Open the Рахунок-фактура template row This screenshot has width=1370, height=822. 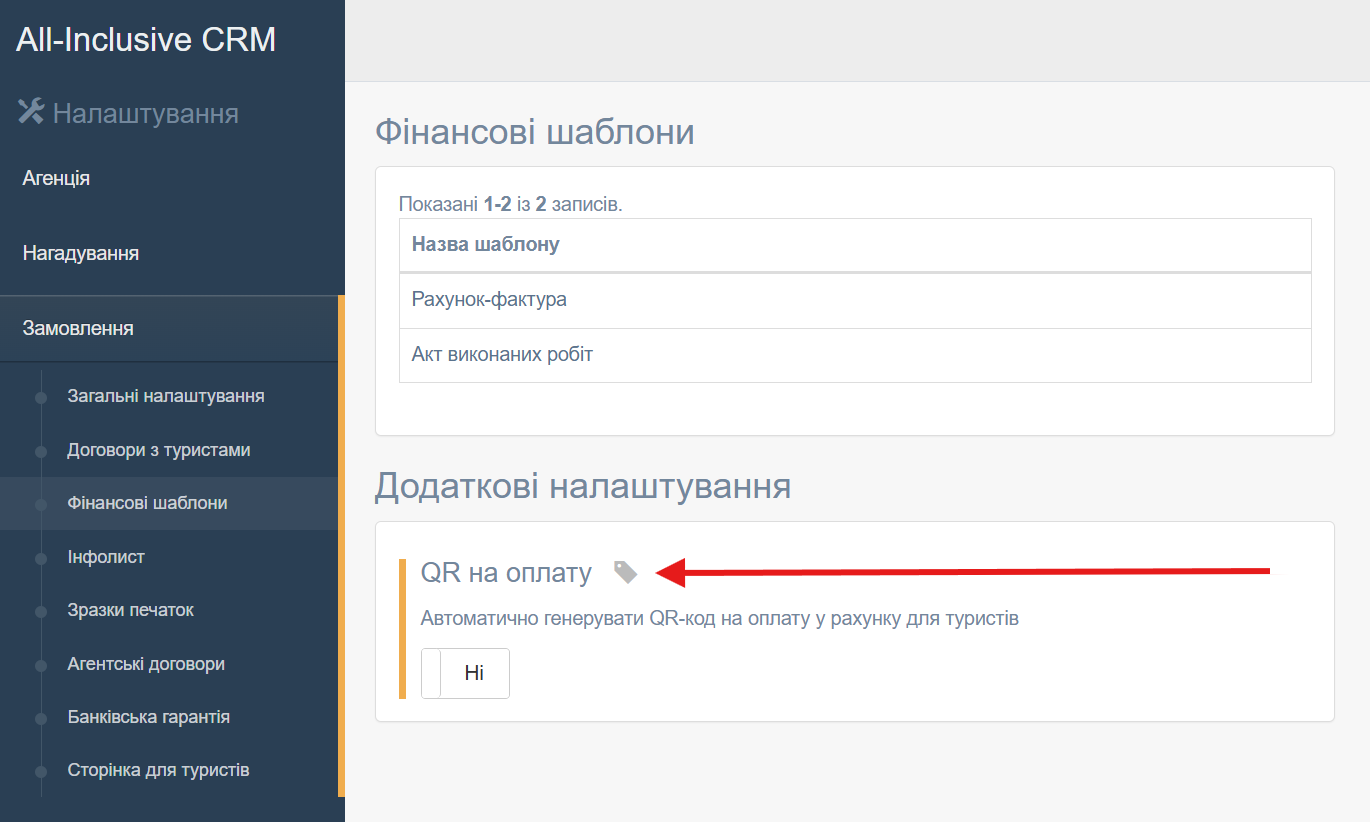489,299
